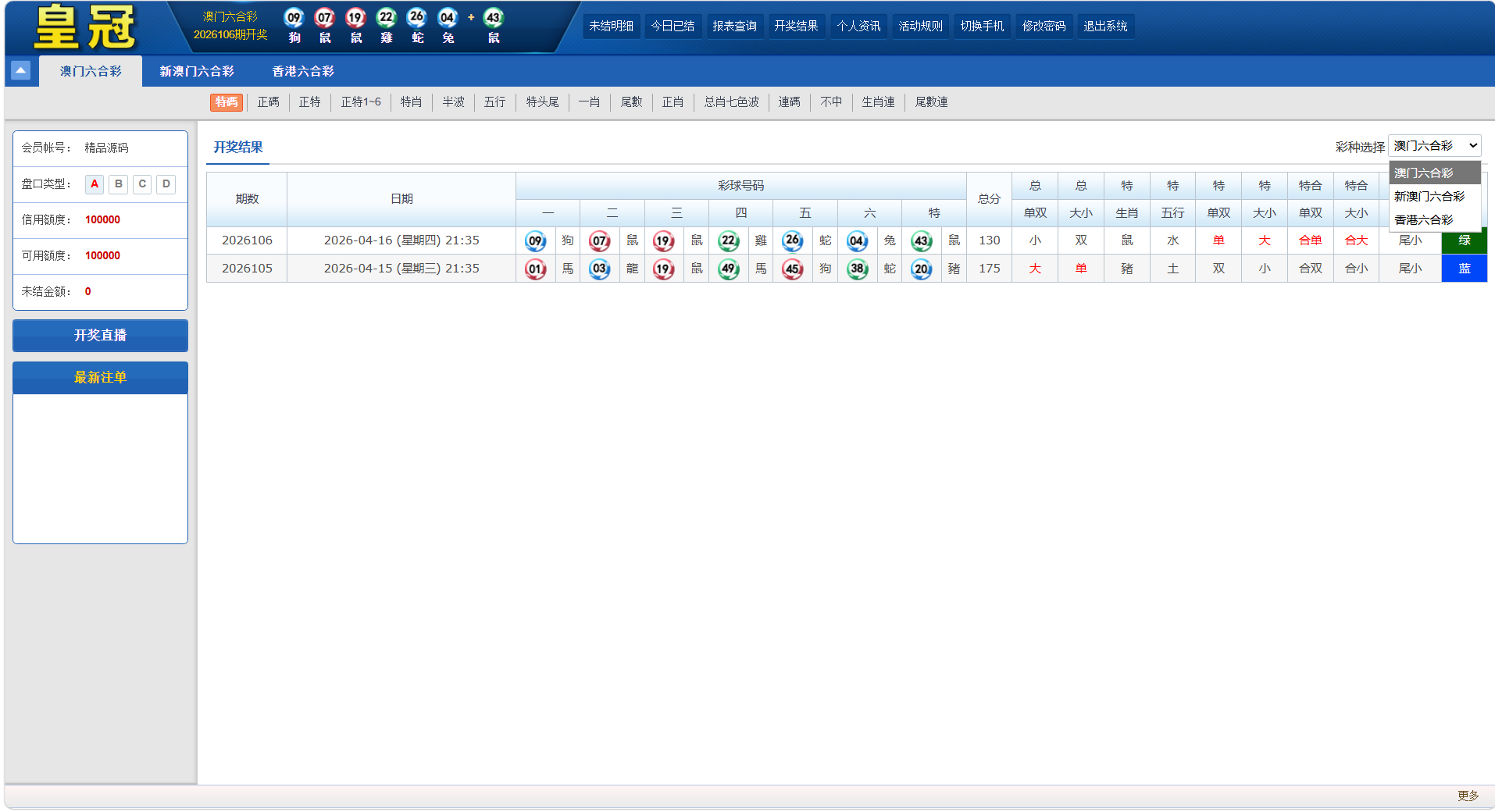Image resolution: width=1495 pixels, height=812 pixels.
Task: Choose 香港六合彩 from the dropdown list
Action: click(1423, 220)
